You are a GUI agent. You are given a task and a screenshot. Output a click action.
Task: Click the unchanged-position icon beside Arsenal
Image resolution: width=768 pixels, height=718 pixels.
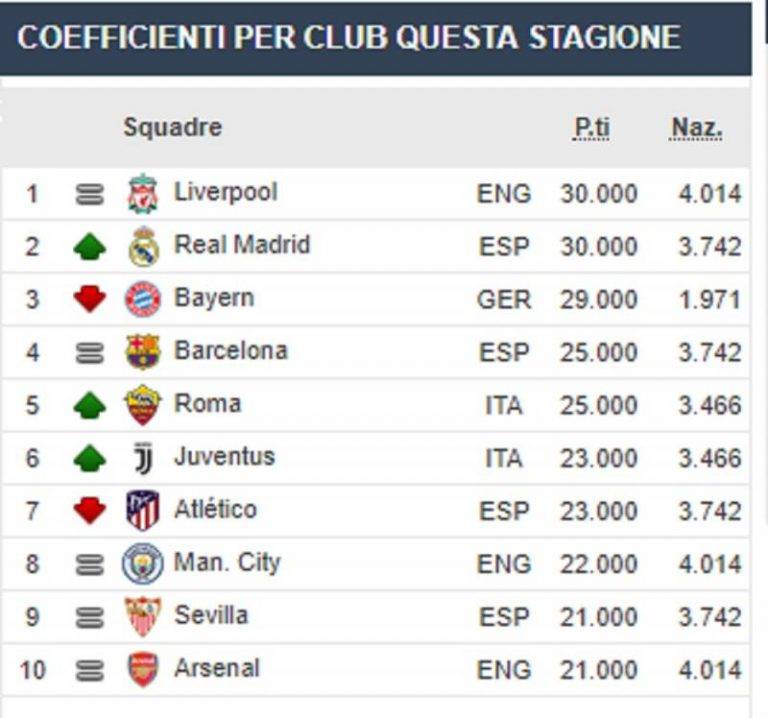pos(90,670)
